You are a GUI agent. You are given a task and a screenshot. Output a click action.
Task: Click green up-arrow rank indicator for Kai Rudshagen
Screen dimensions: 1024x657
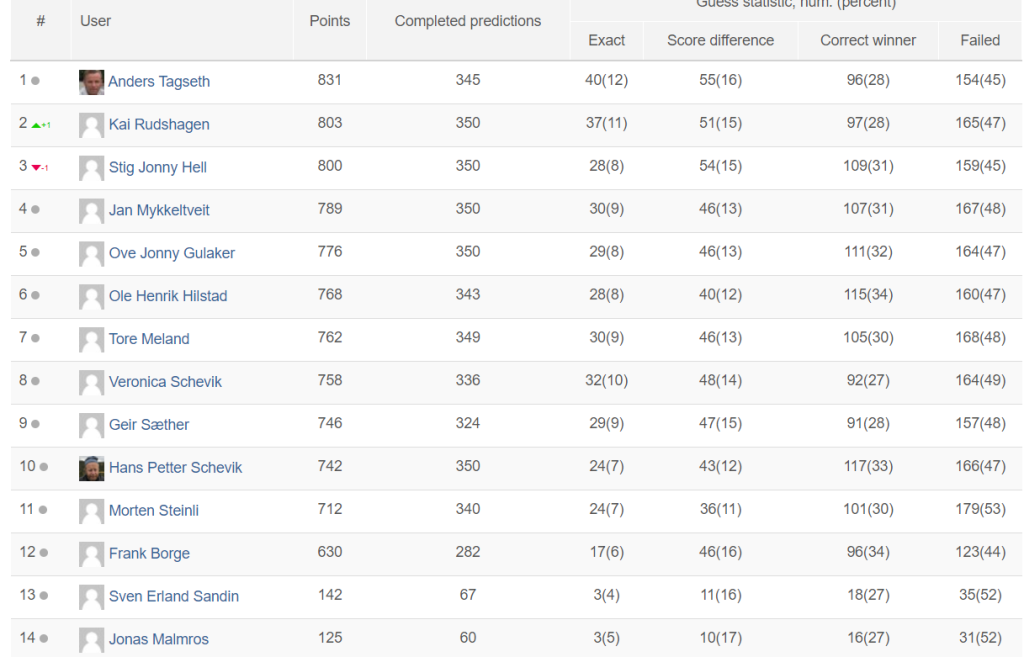tap(41, 125)
